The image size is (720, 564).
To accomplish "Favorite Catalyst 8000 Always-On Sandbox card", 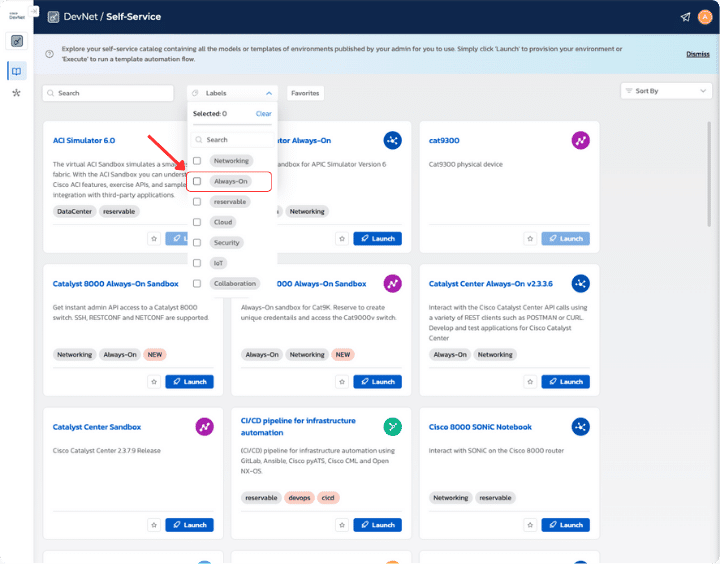I will [x=154, y=382].
